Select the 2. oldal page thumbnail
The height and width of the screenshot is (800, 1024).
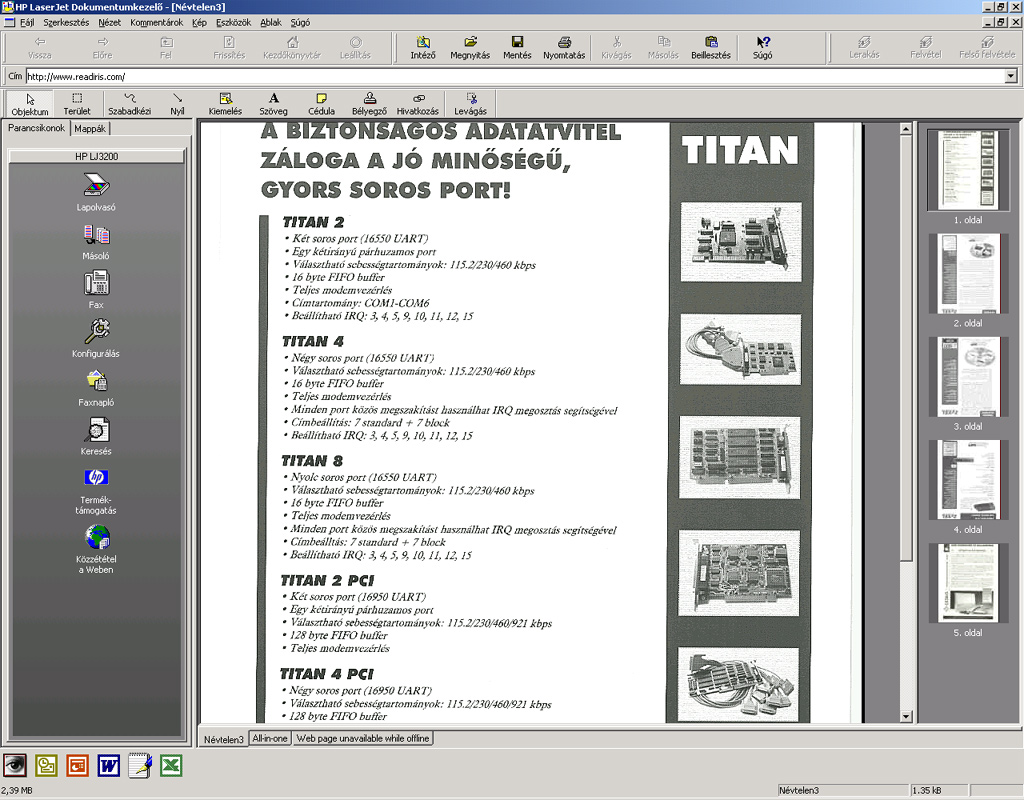968,273
